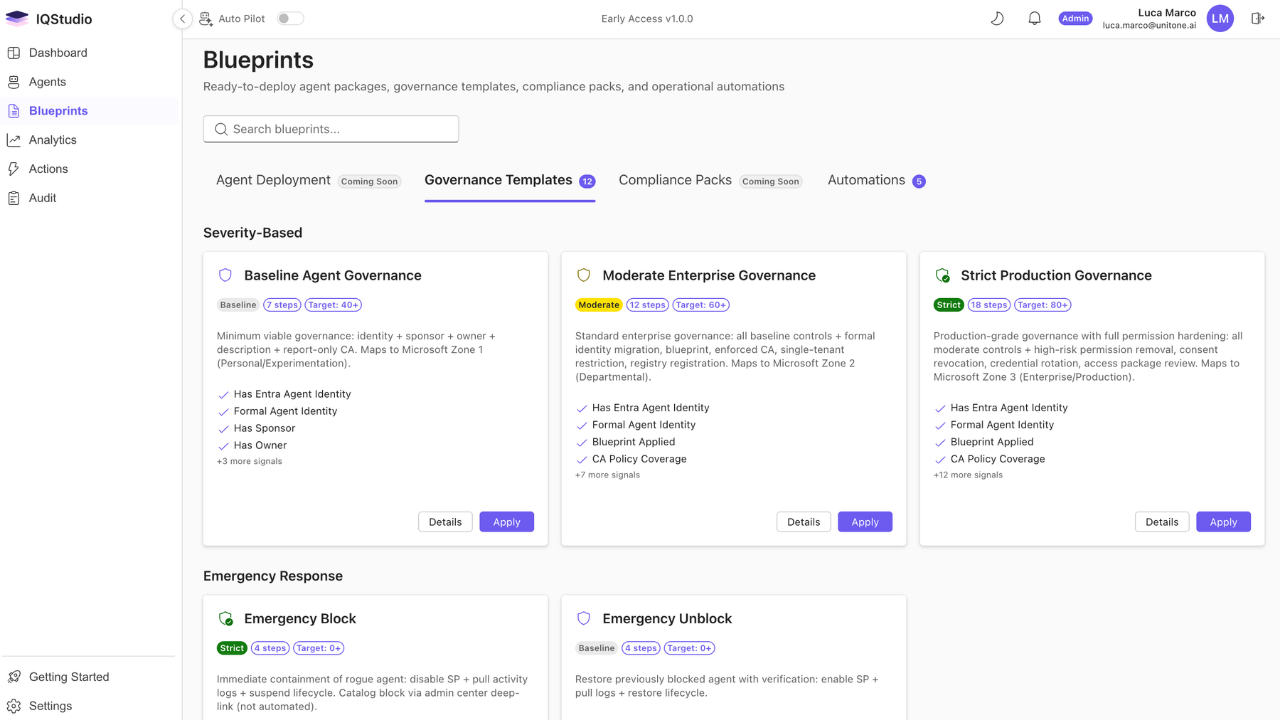This screenshot has height=720, width=1280.
Task: Click the 'Target: 80+' badge
Action: pos(1043,305)
